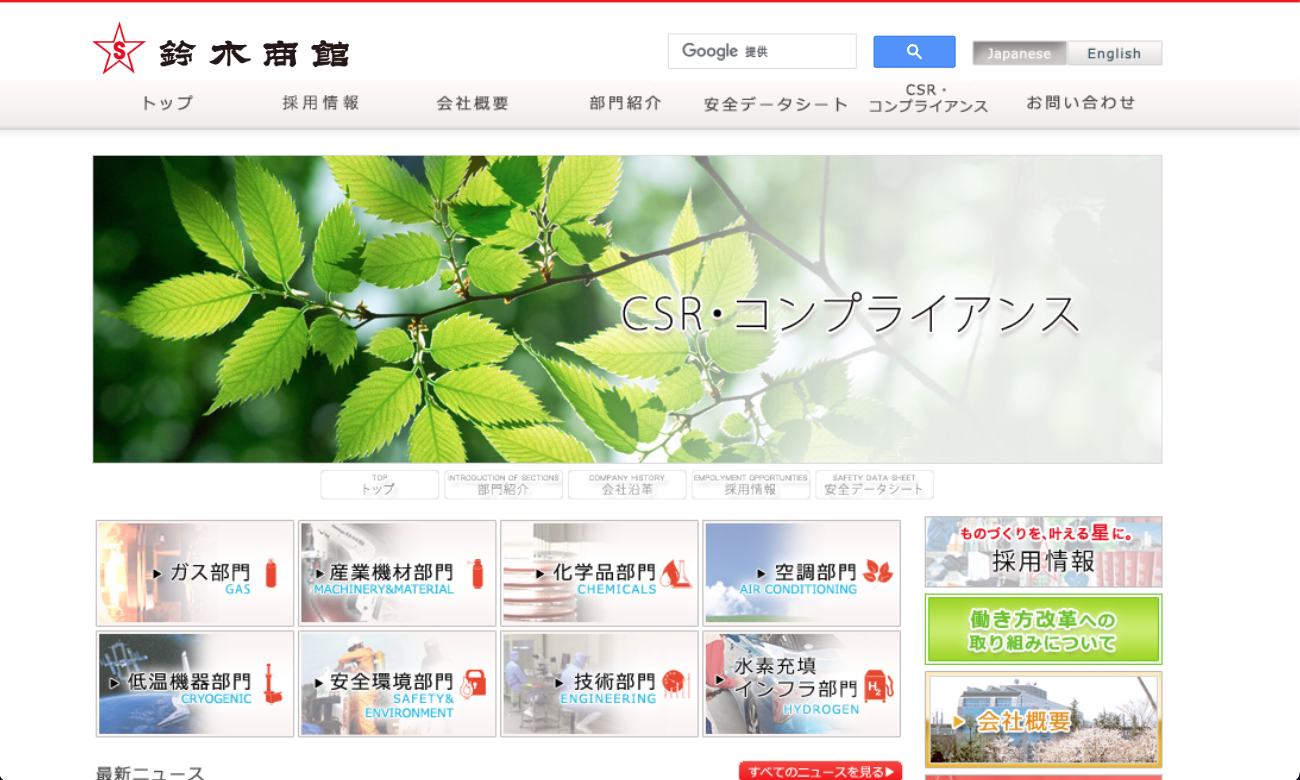Image resolution: width=1300 pixels, height=780 pixels.
Task: Open the 低温機器部門 cryogenic tile
Action: pyautogui.click(x=195, y=683)
